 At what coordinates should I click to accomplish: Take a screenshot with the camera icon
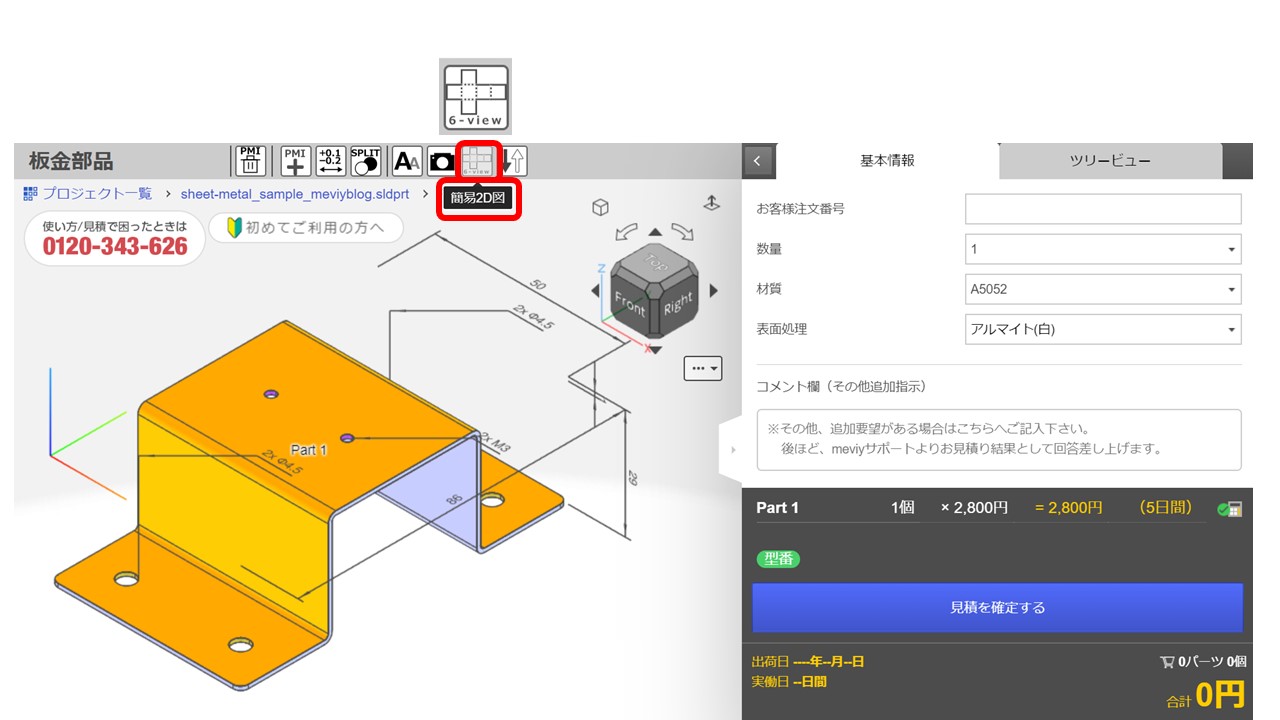click(x=440, y=160)
